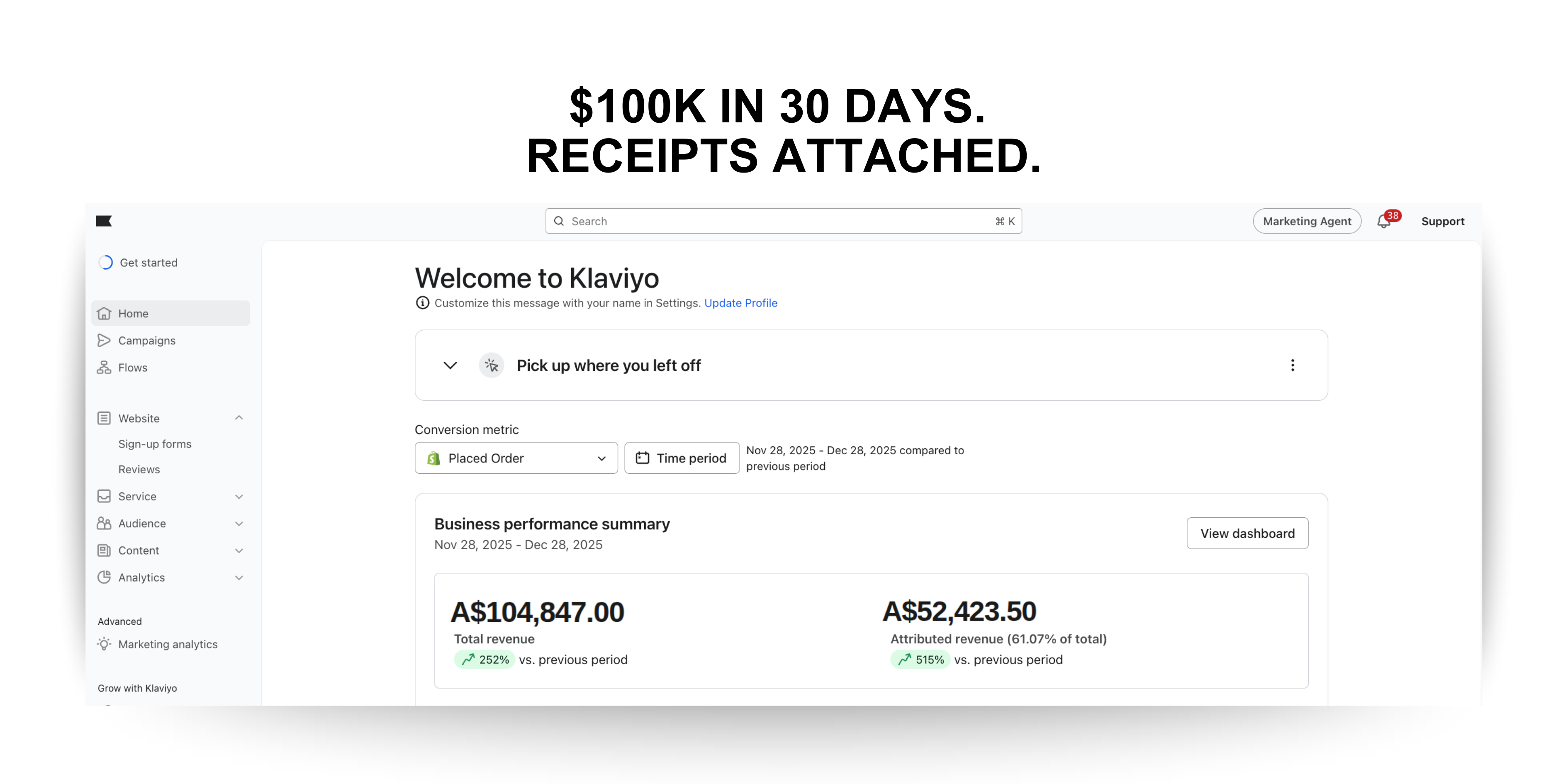Open the Time period picker

click(x=682, y=458)
